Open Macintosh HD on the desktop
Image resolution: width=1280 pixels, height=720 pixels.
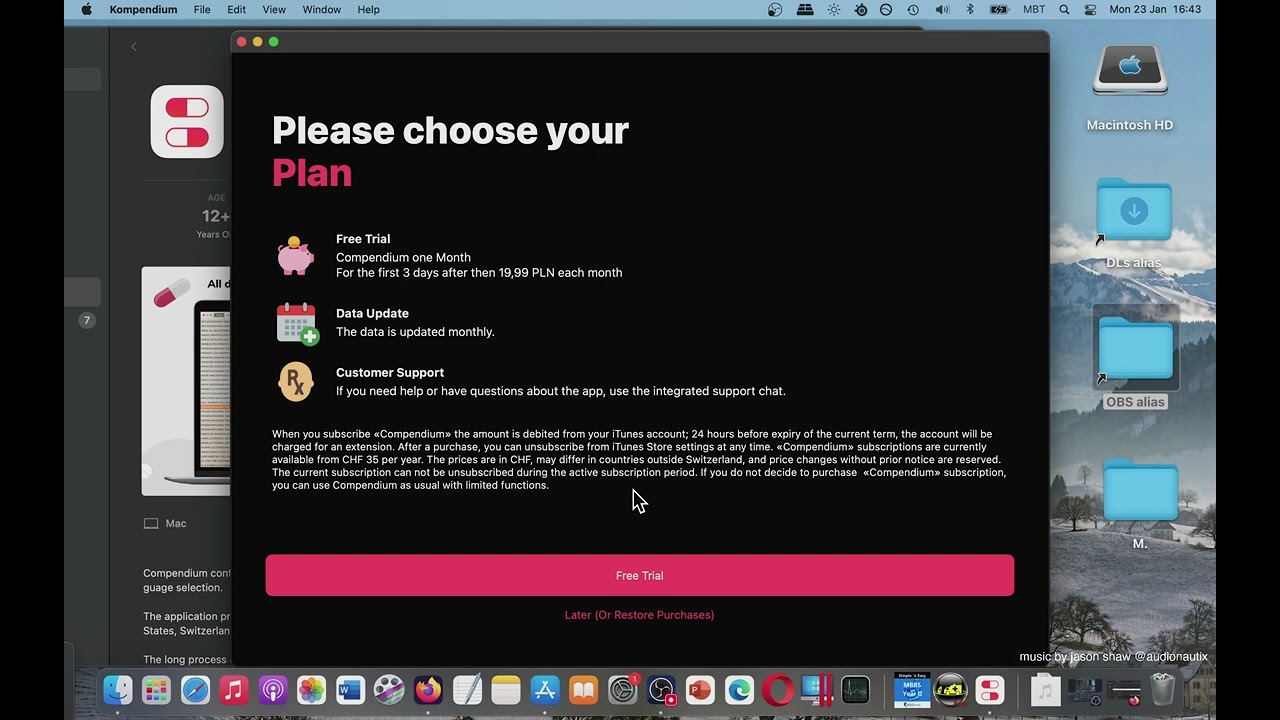click(1130, 72)
